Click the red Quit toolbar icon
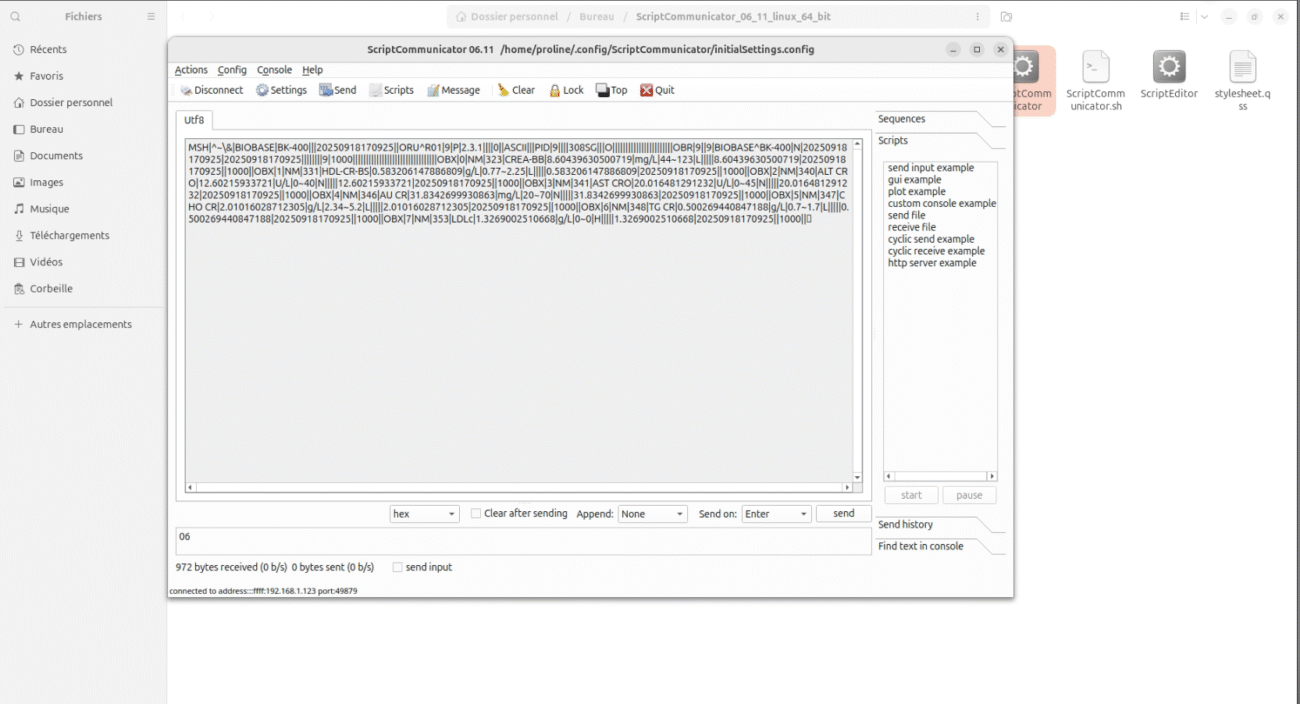 (x=657, y=90)
